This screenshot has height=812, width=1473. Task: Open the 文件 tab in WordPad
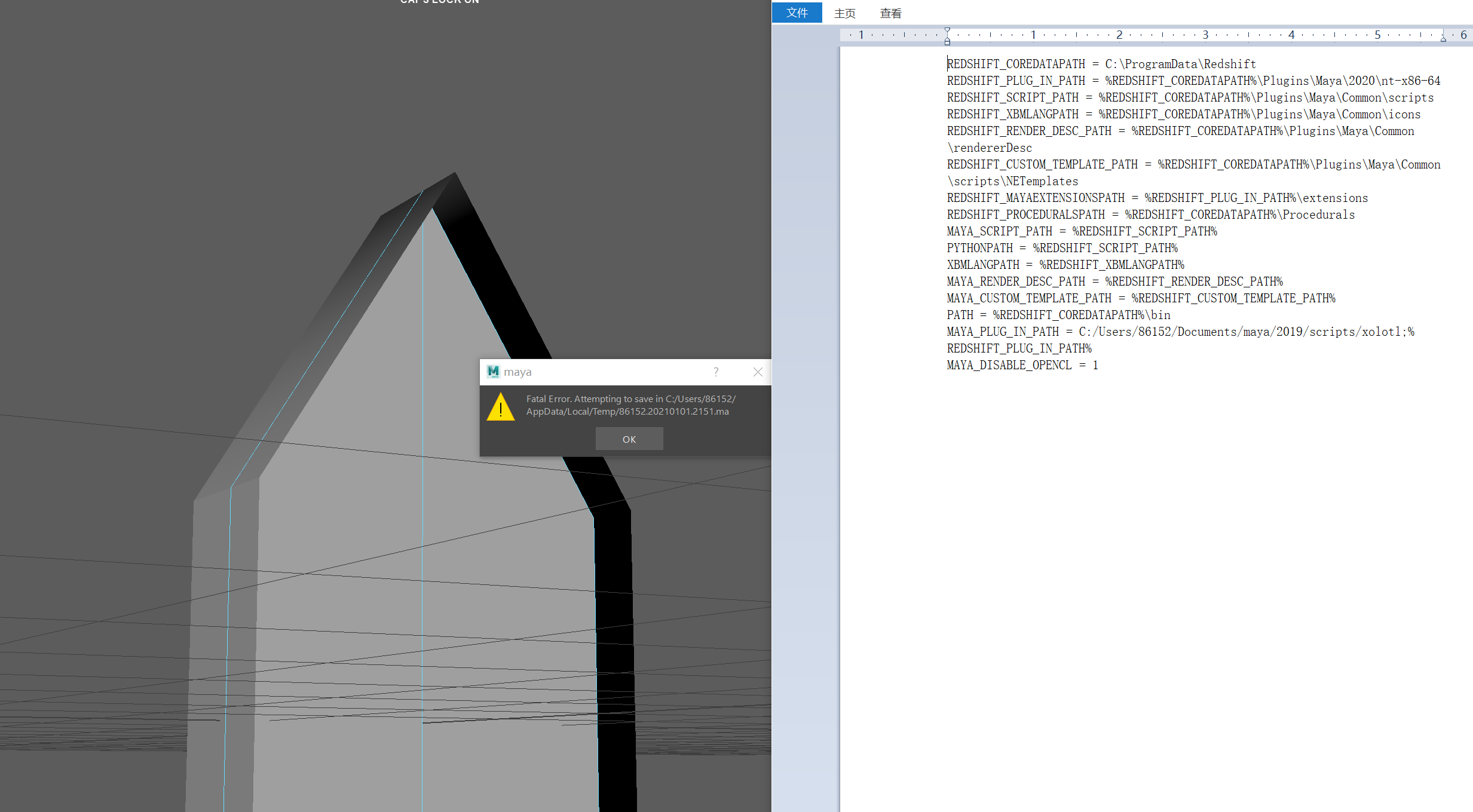point(797,13)
